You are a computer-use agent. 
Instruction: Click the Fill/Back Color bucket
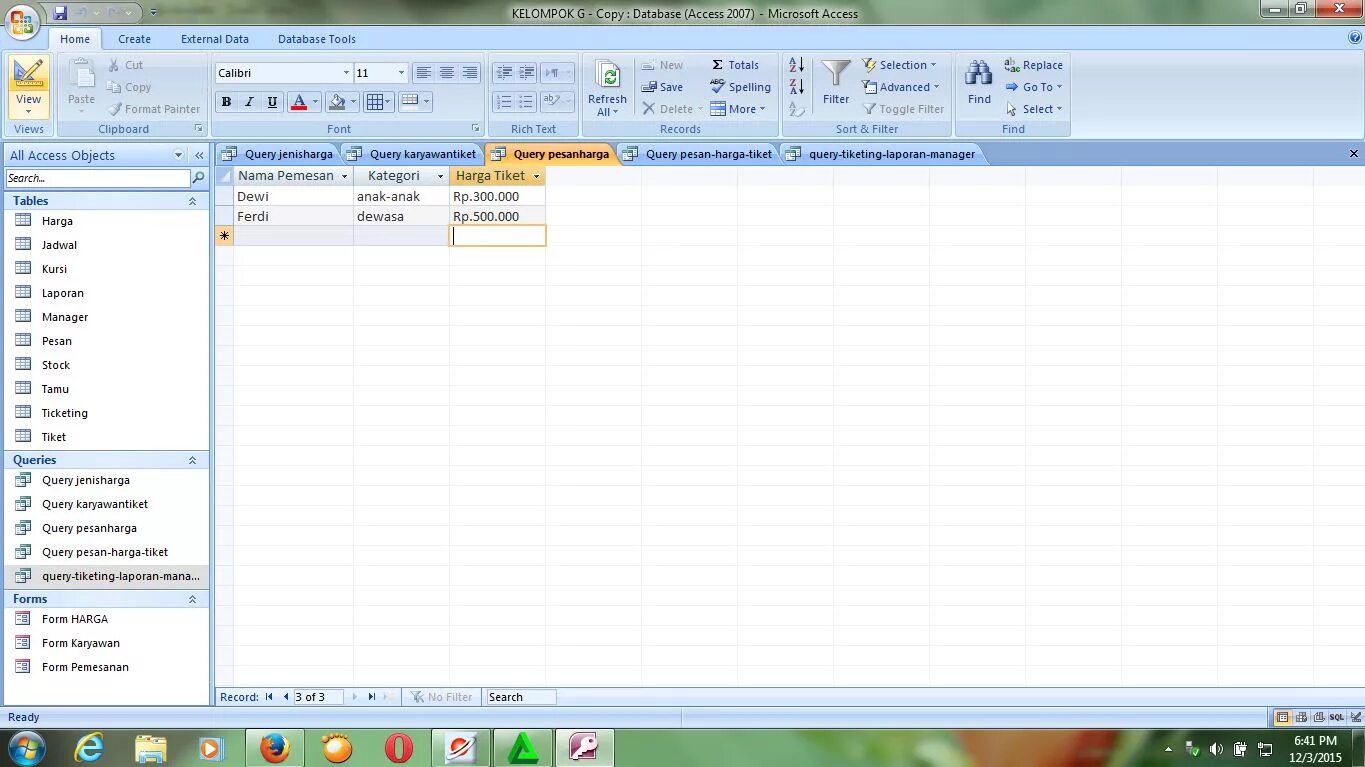(337, 102)
